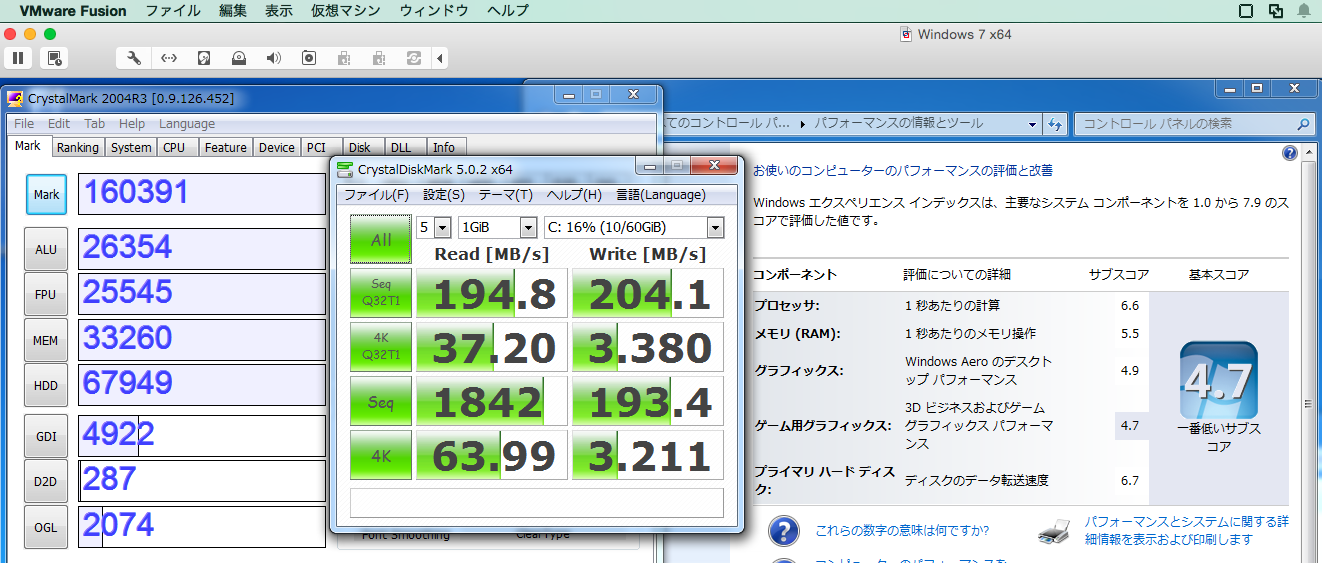This screenshot has height=563, width=1322.
Task: Run the GDI benchmark button
Action: [x=46, y=435]
